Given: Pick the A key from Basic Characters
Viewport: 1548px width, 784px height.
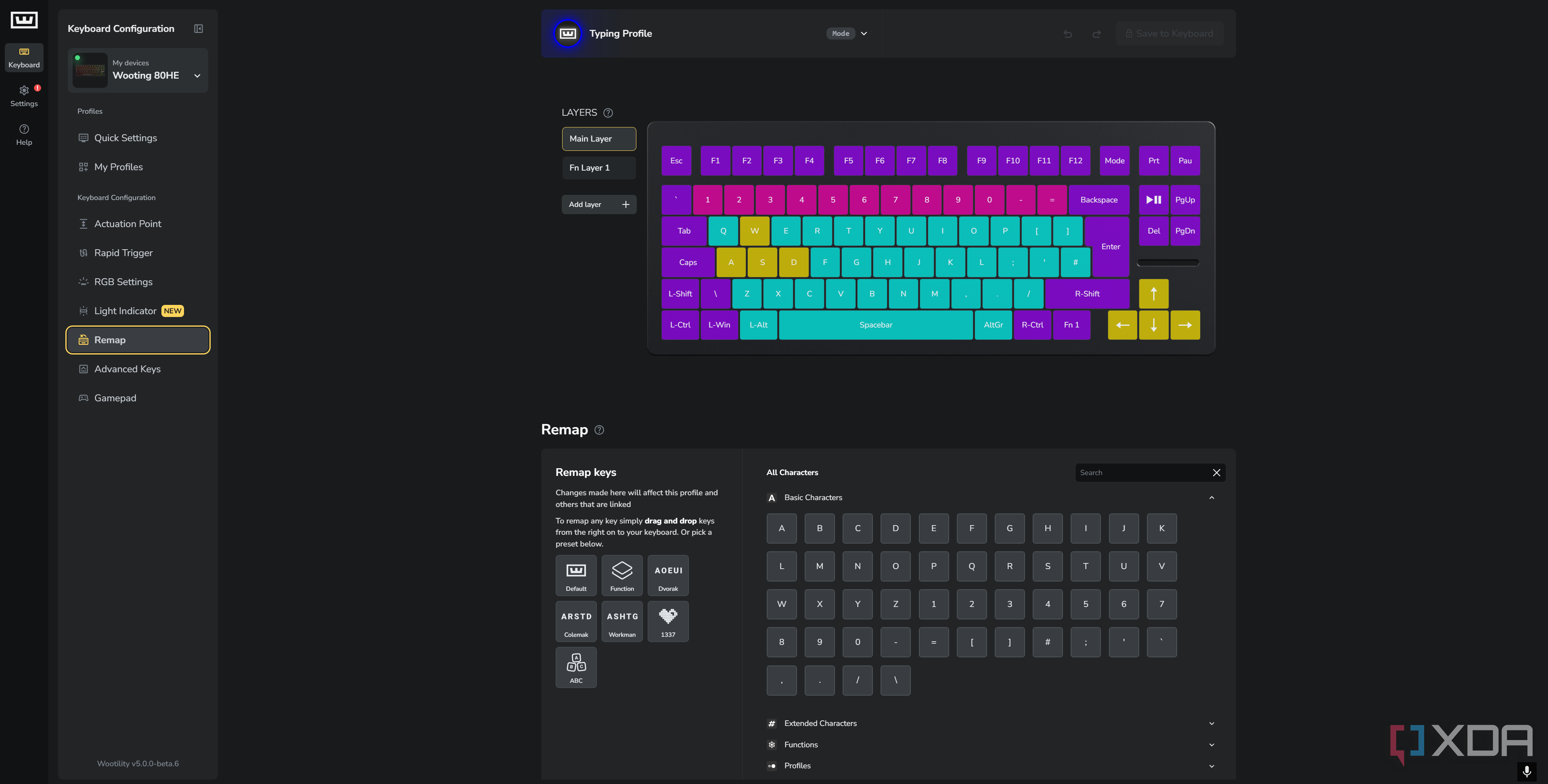Looking at the screenshot, I should tap(781, 528).
